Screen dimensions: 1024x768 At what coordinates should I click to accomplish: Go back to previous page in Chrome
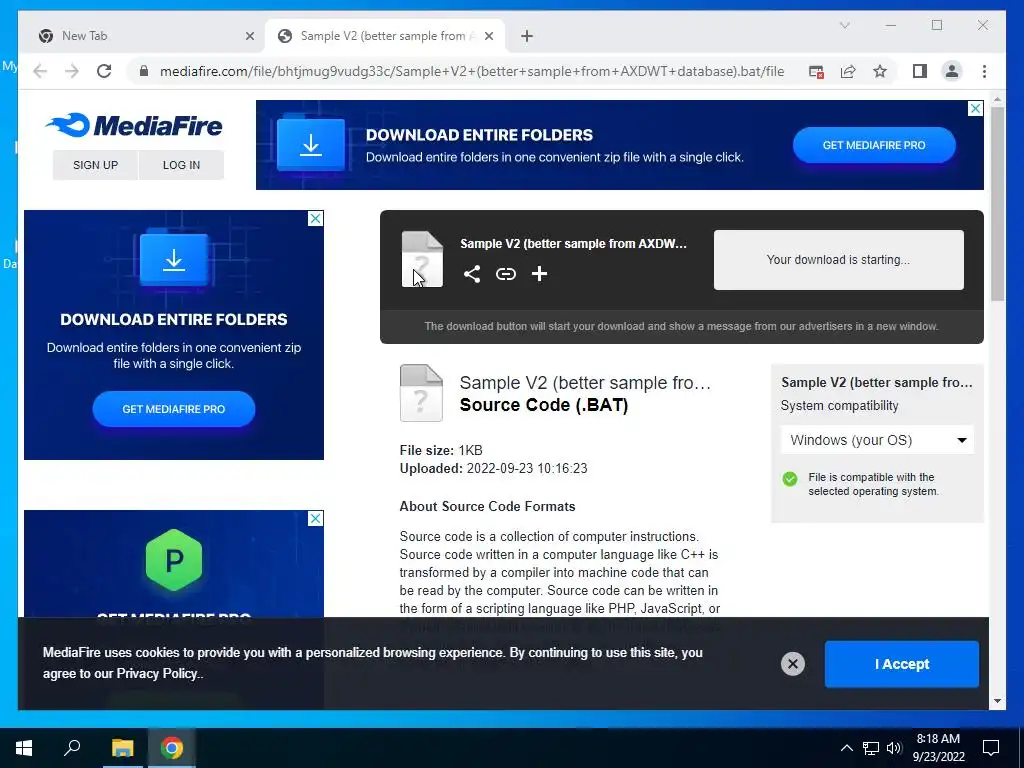[x=40, y=71]
